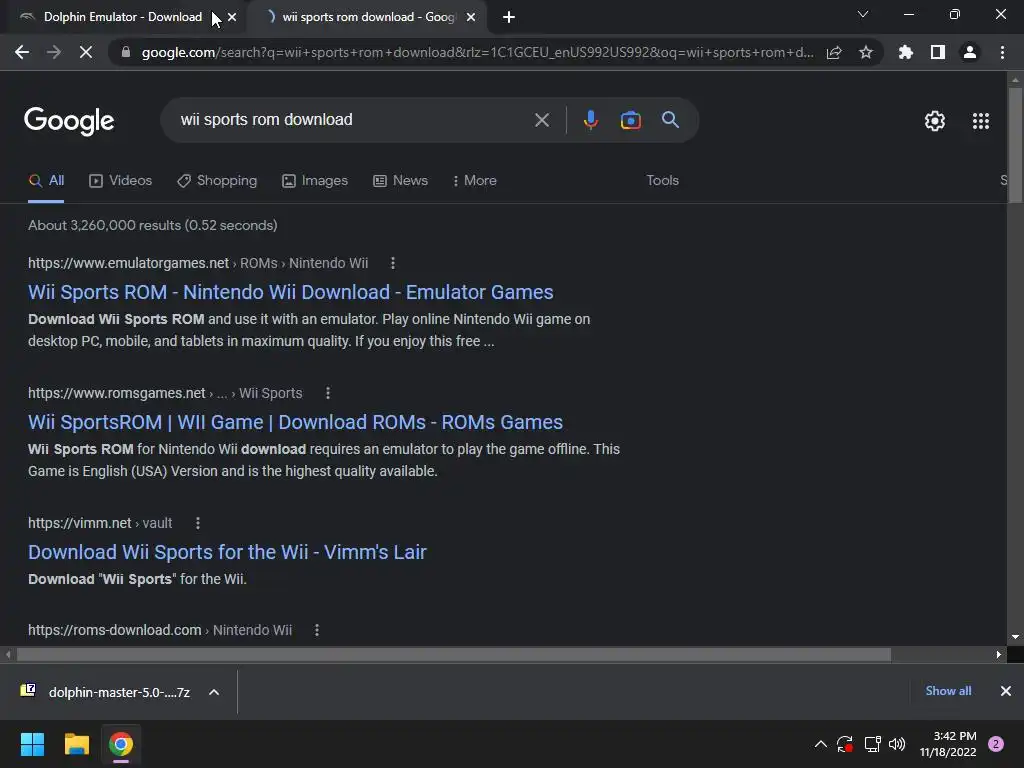Go back to the previous page
The width and height of the screenshot is (1024, 768).
(x=22, y=52)
